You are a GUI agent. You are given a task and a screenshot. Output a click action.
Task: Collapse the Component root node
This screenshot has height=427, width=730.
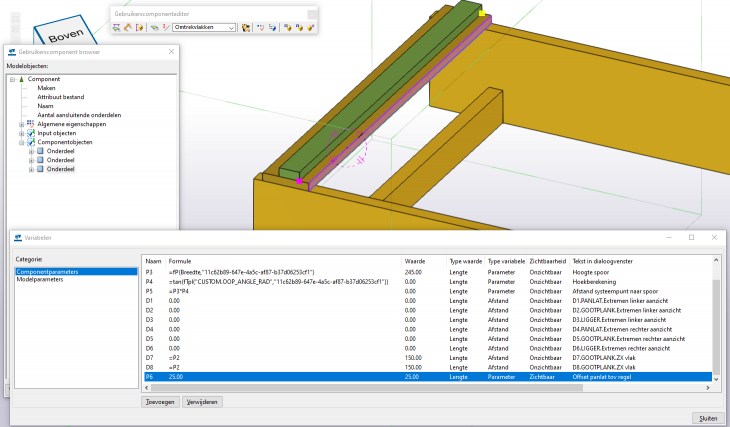click(x=11, y=79)
